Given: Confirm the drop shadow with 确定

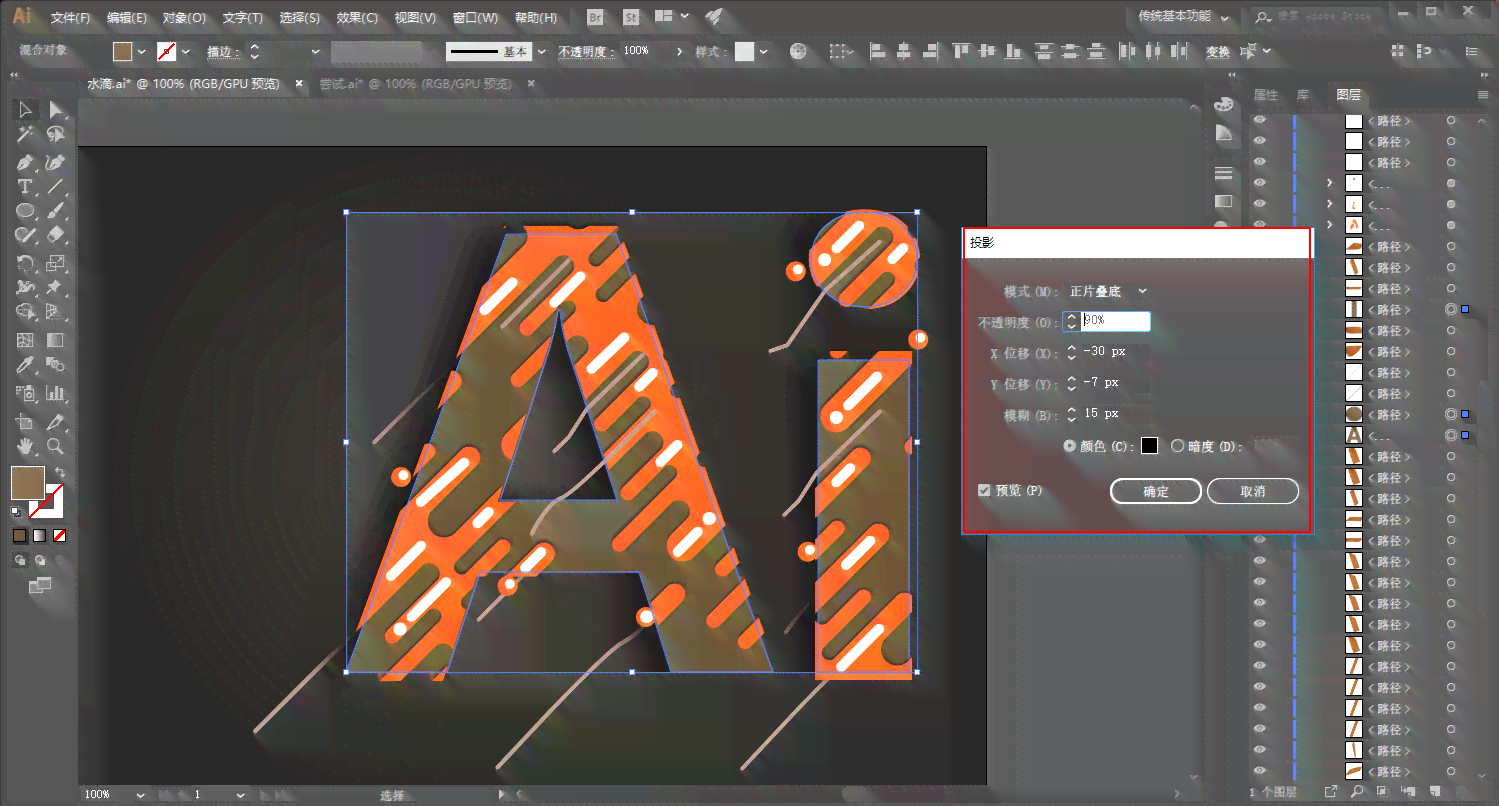Looking at the screenshot, I should [x=1156, y=491].
